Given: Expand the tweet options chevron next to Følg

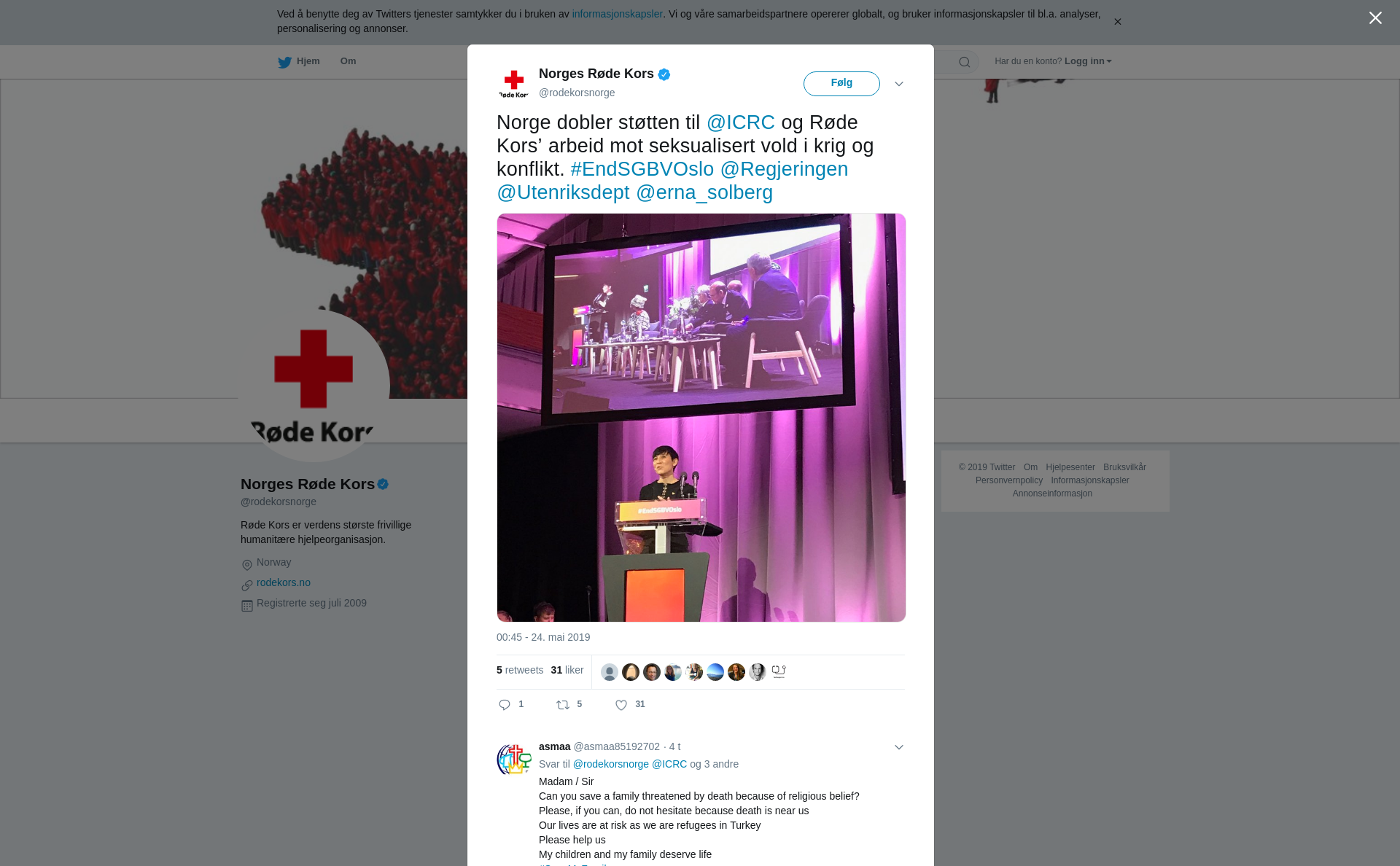Looking at the screenshot, I should (x=899, y=84).
